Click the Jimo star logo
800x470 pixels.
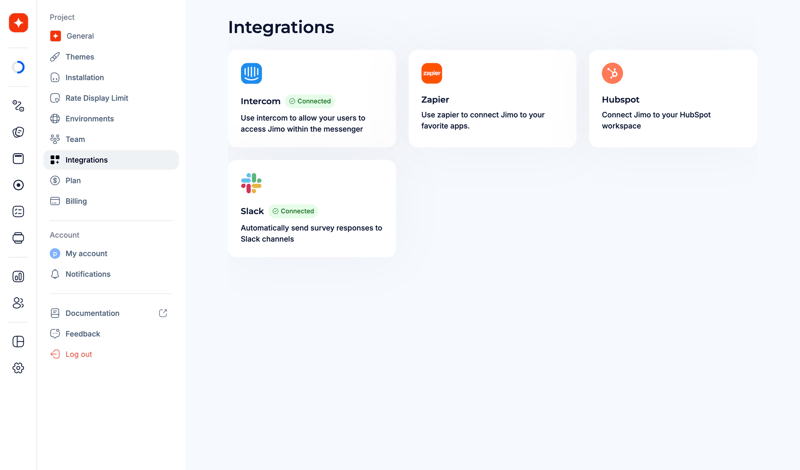click(x=18, y=22)
